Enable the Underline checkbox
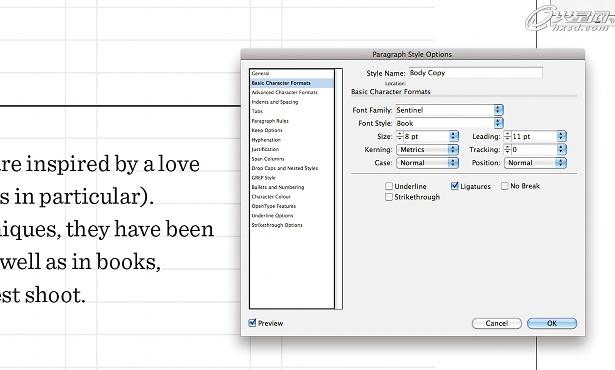615x370 pixels. (389, 186)
